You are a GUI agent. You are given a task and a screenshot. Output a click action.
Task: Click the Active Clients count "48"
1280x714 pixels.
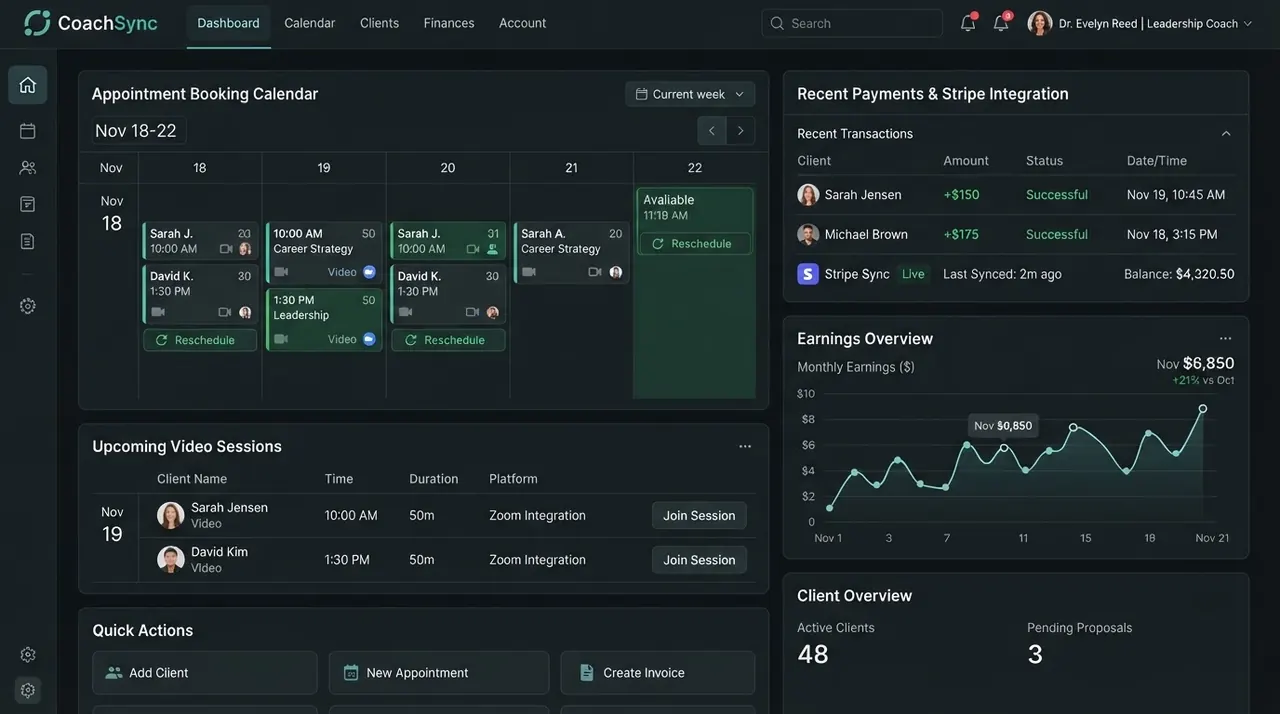(x=813, y=654)
